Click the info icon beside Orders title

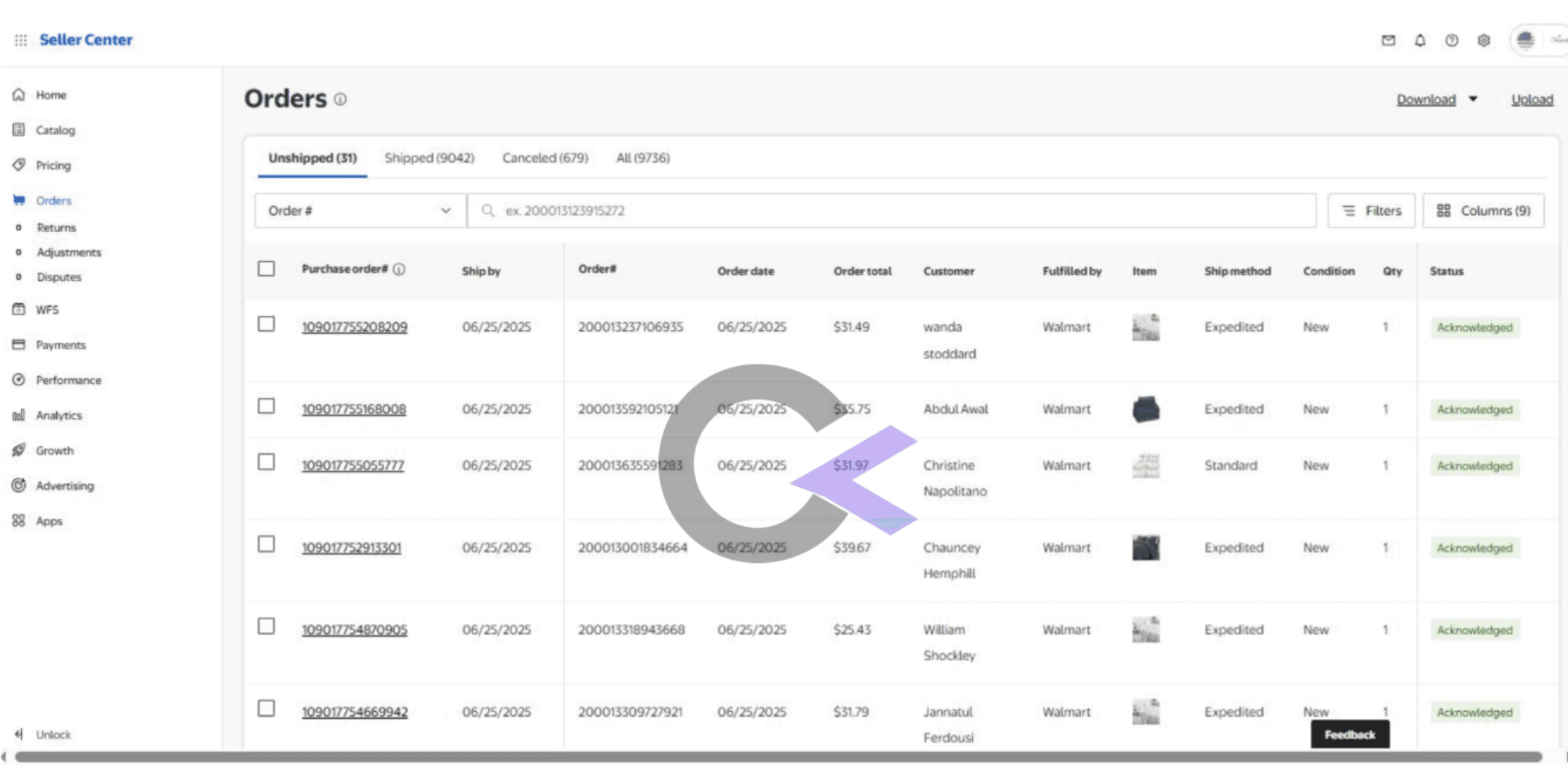(x=340, y=100)
